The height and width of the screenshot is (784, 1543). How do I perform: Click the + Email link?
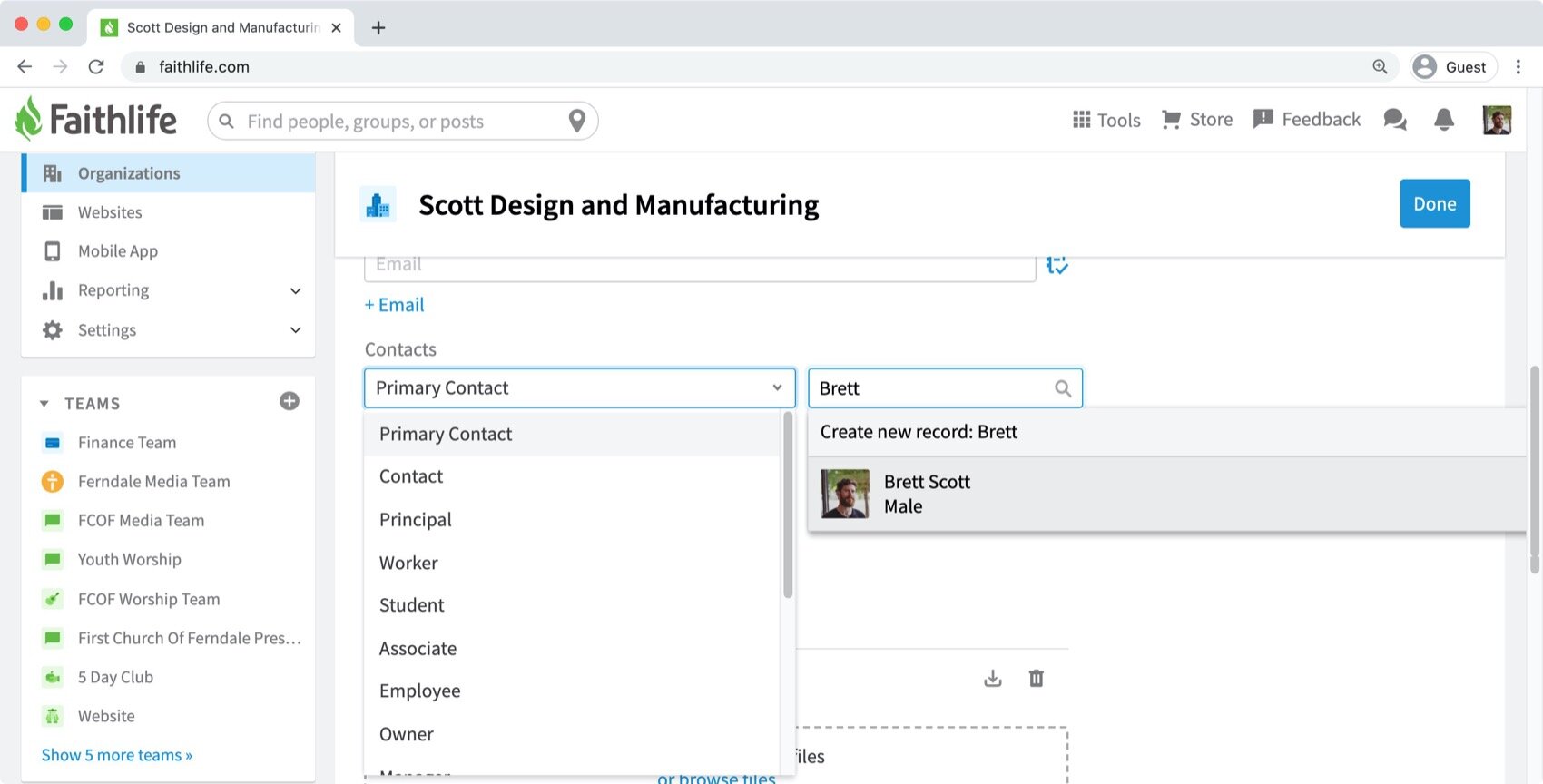pos(394,305)
